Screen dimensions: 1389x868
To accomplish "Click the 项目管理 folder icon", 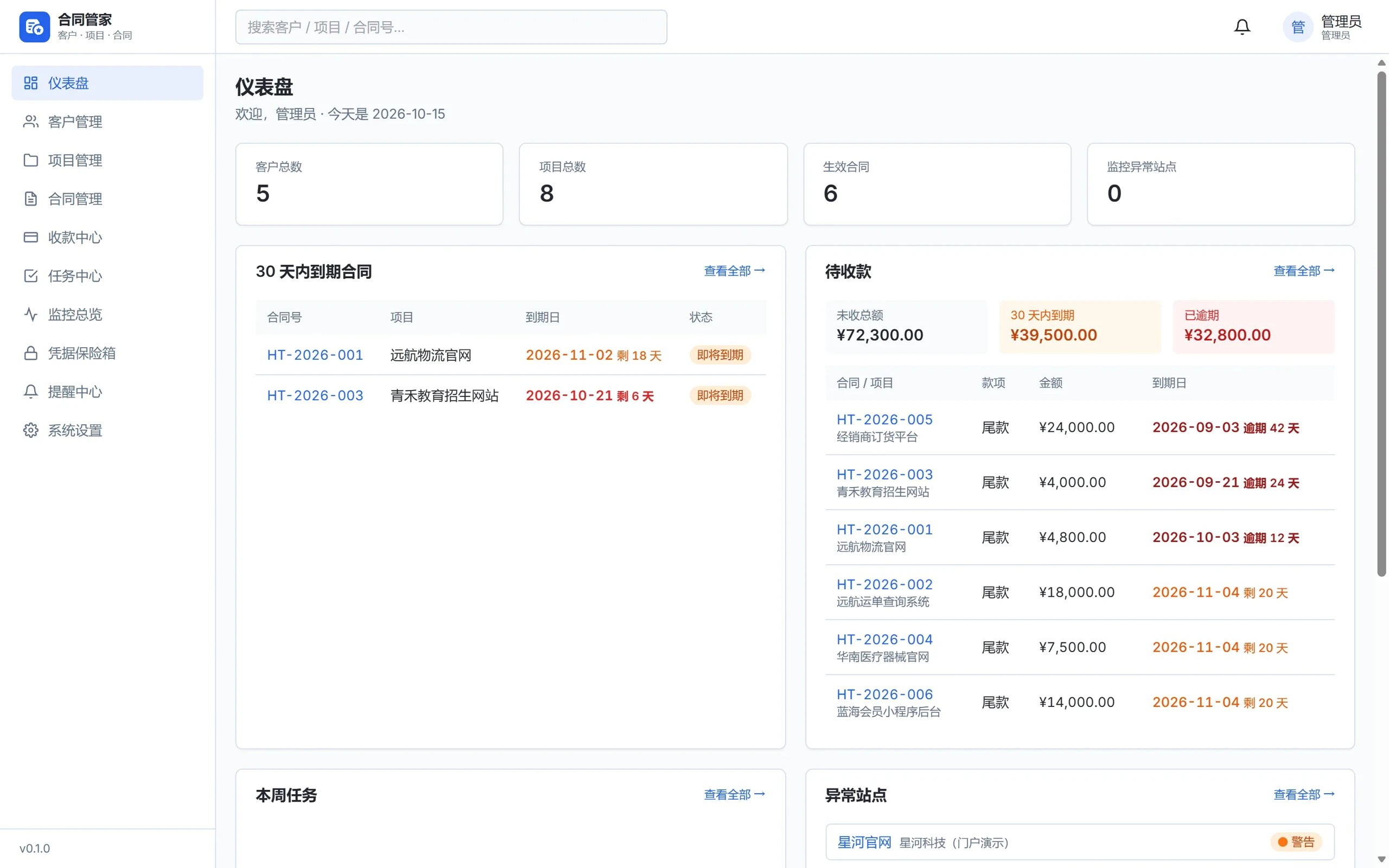I will click(x=31, y=160).
